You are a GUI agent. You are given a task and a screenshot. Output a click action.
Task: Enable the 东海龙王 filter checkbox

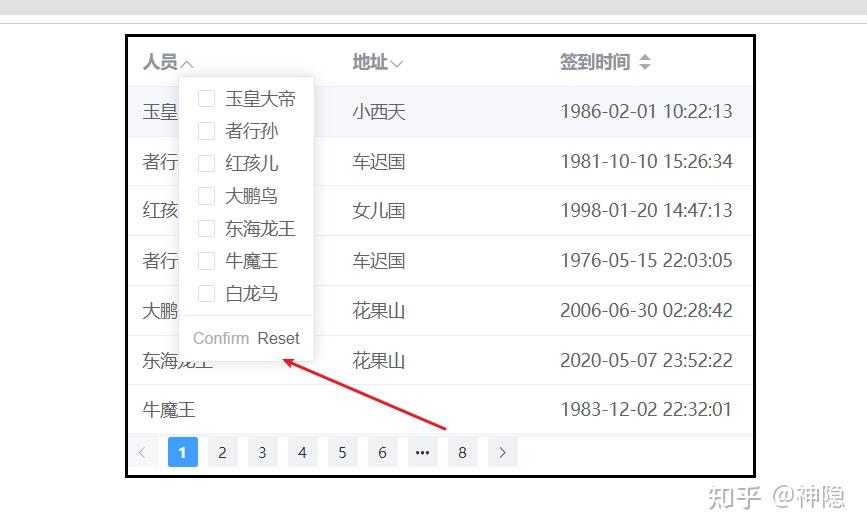point(206,228)
